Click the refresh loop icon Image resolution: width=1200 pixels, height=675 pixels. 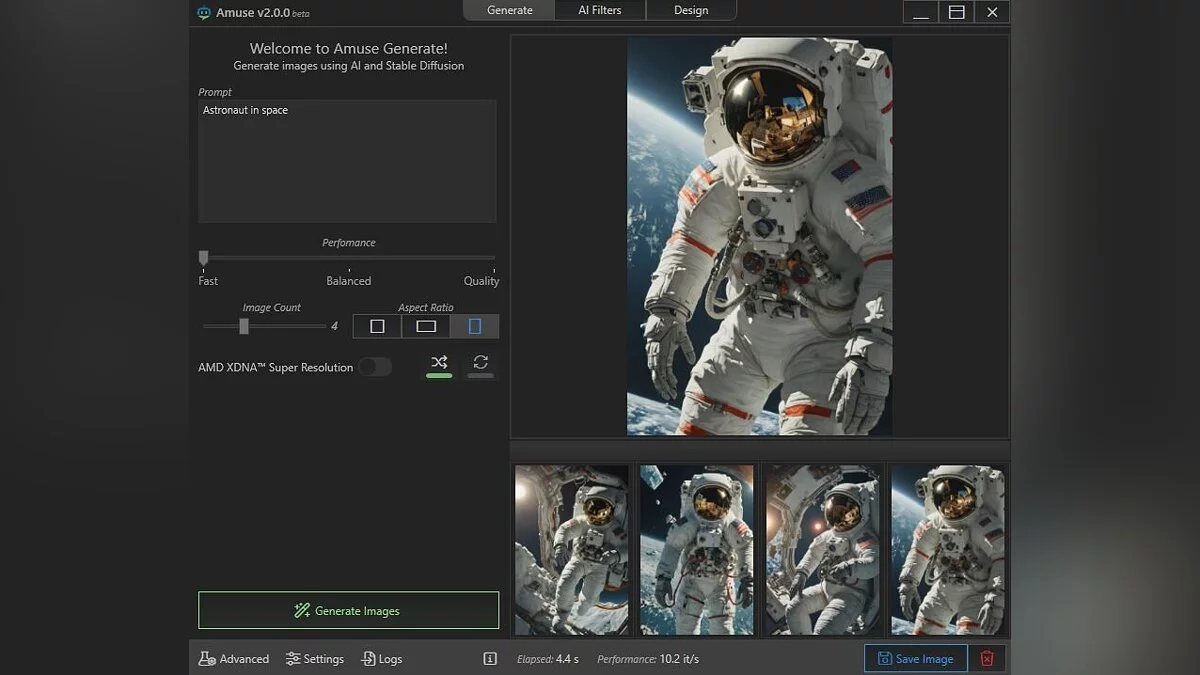pyautogui.click(x=481, y=362)
